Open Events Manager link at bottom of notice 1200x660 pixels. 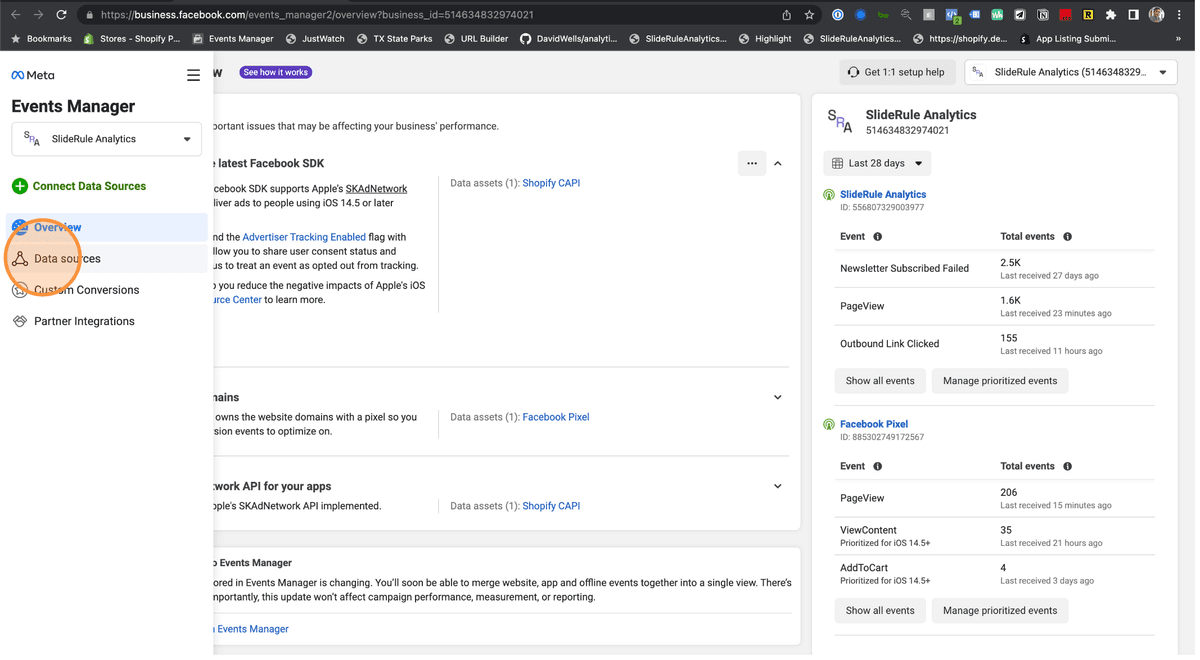coord(252,629)
